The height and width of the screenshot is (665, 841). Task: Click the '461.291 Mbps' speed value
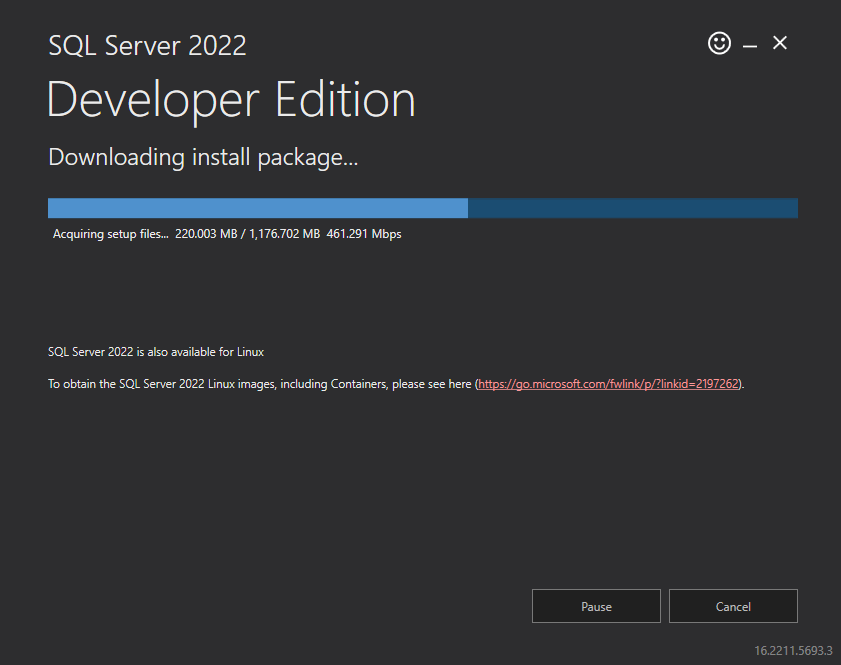pyautogui.click(x=364, y=234)
